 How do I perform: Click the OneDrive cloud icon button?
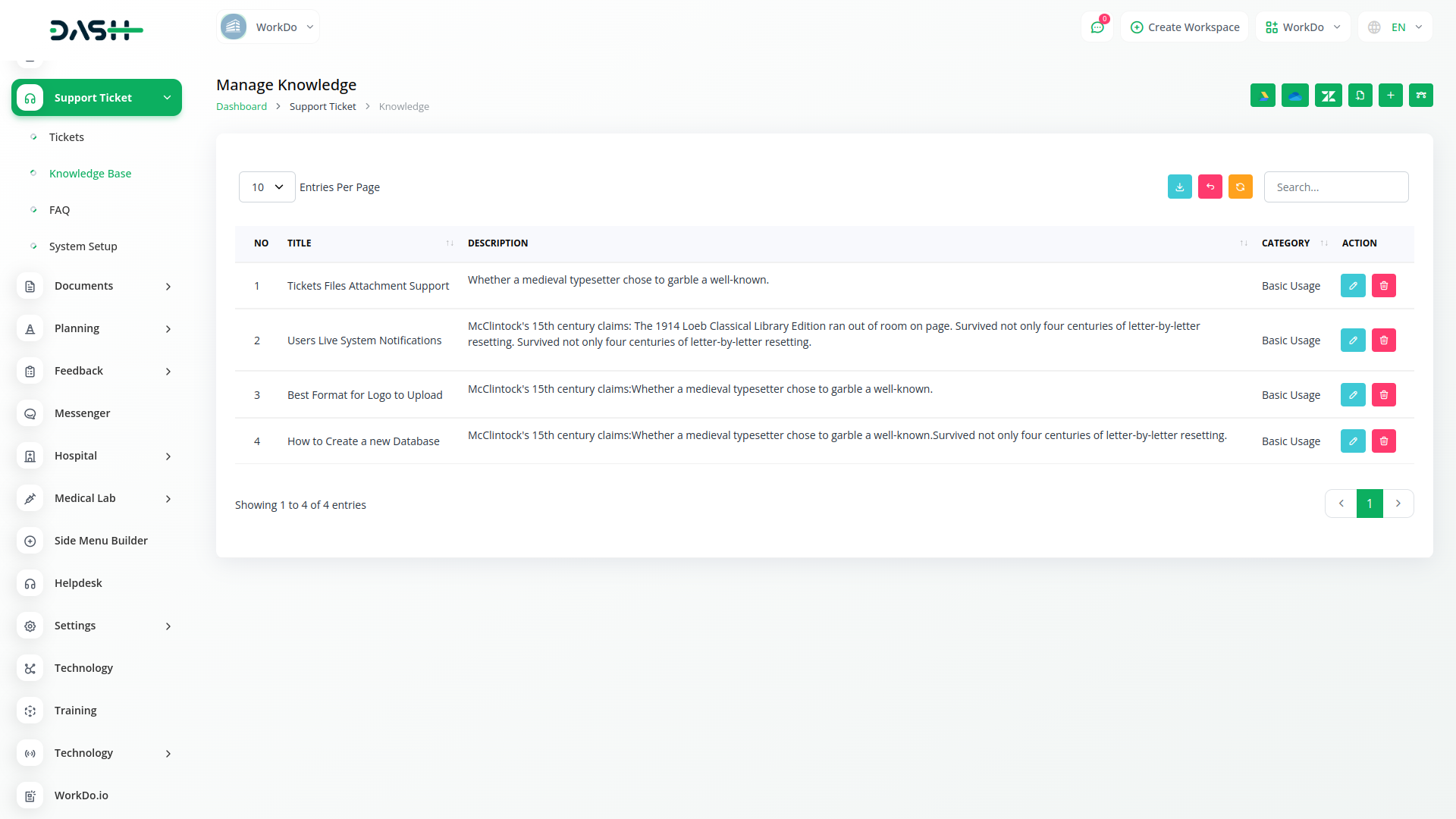click(1294, 96)
